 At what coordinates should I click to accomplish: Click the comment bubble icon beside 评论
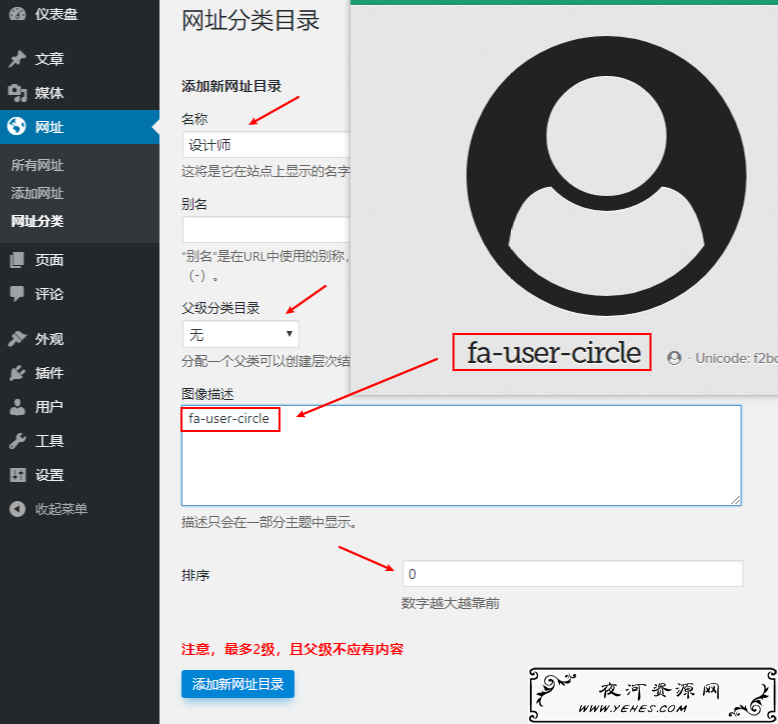[17, 293]
